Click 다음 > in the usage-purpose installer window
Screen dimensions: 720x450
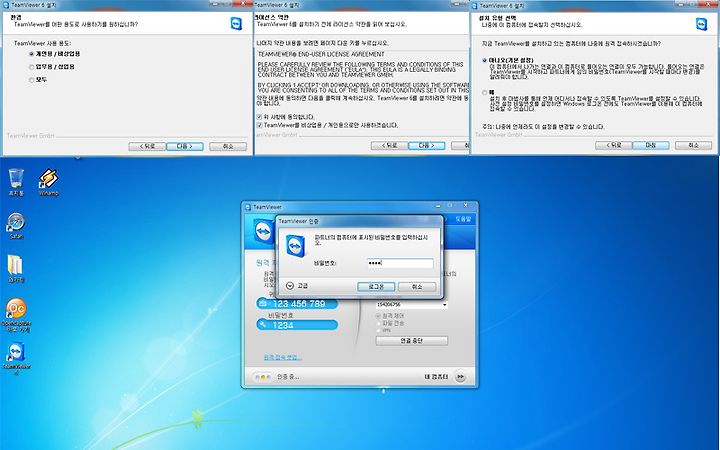pos(185,146)
